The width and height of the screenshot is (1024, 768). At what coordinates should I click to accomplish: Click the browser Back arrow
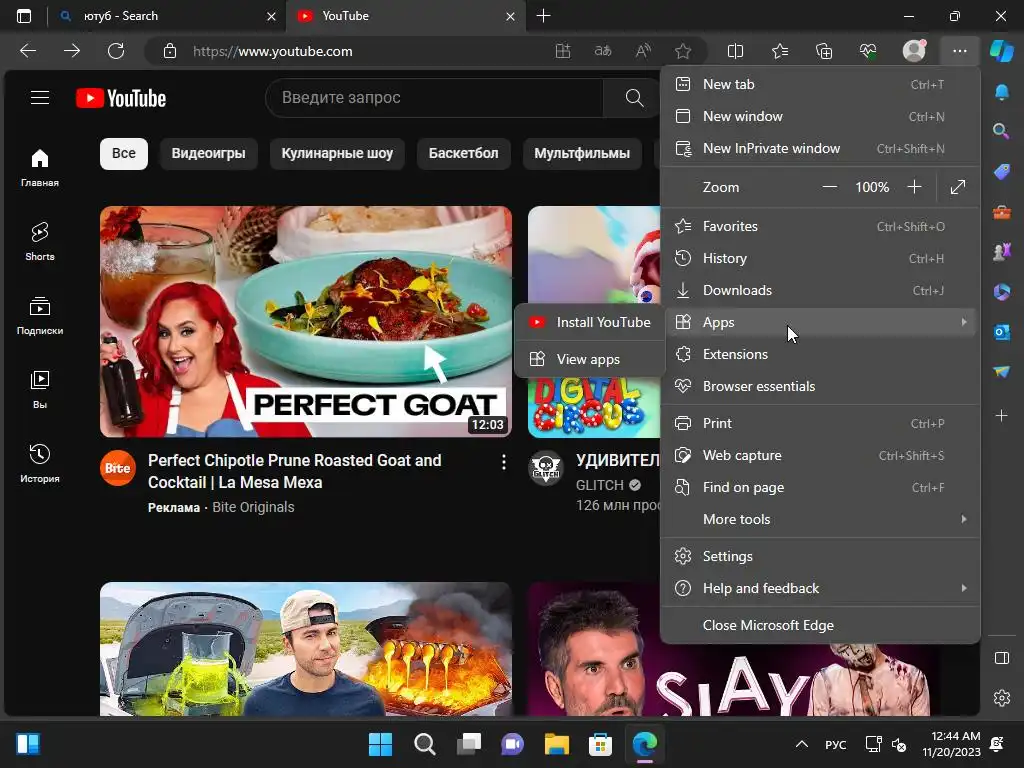(x=28, y=51)
